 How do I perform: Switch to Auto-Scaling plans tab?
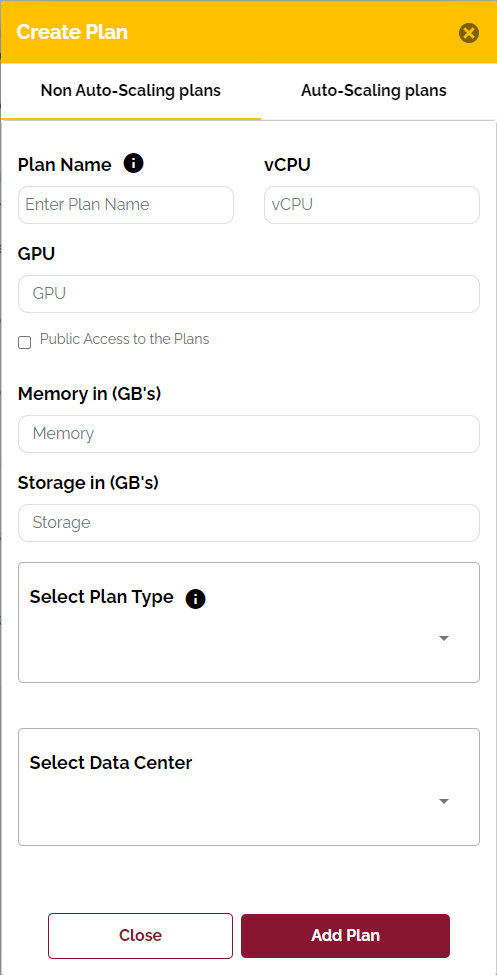(374, 91)
